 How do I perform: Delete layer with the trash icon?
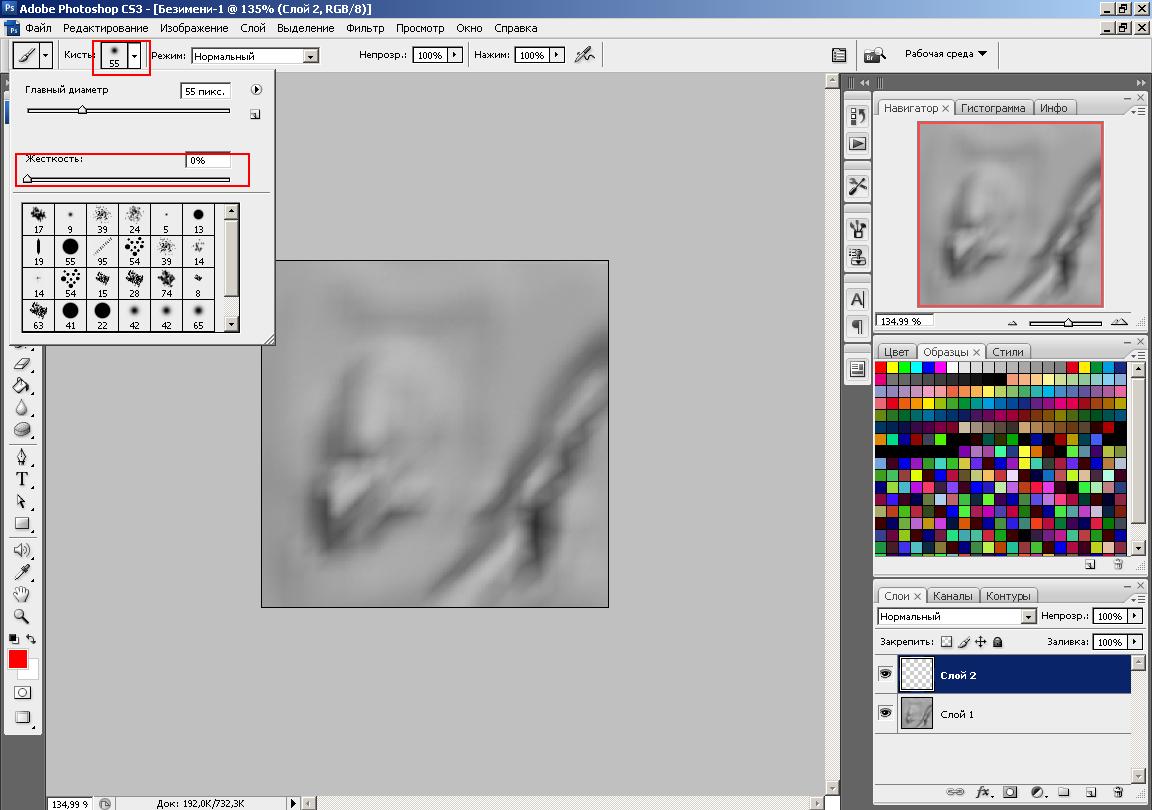coord(1118,792)
